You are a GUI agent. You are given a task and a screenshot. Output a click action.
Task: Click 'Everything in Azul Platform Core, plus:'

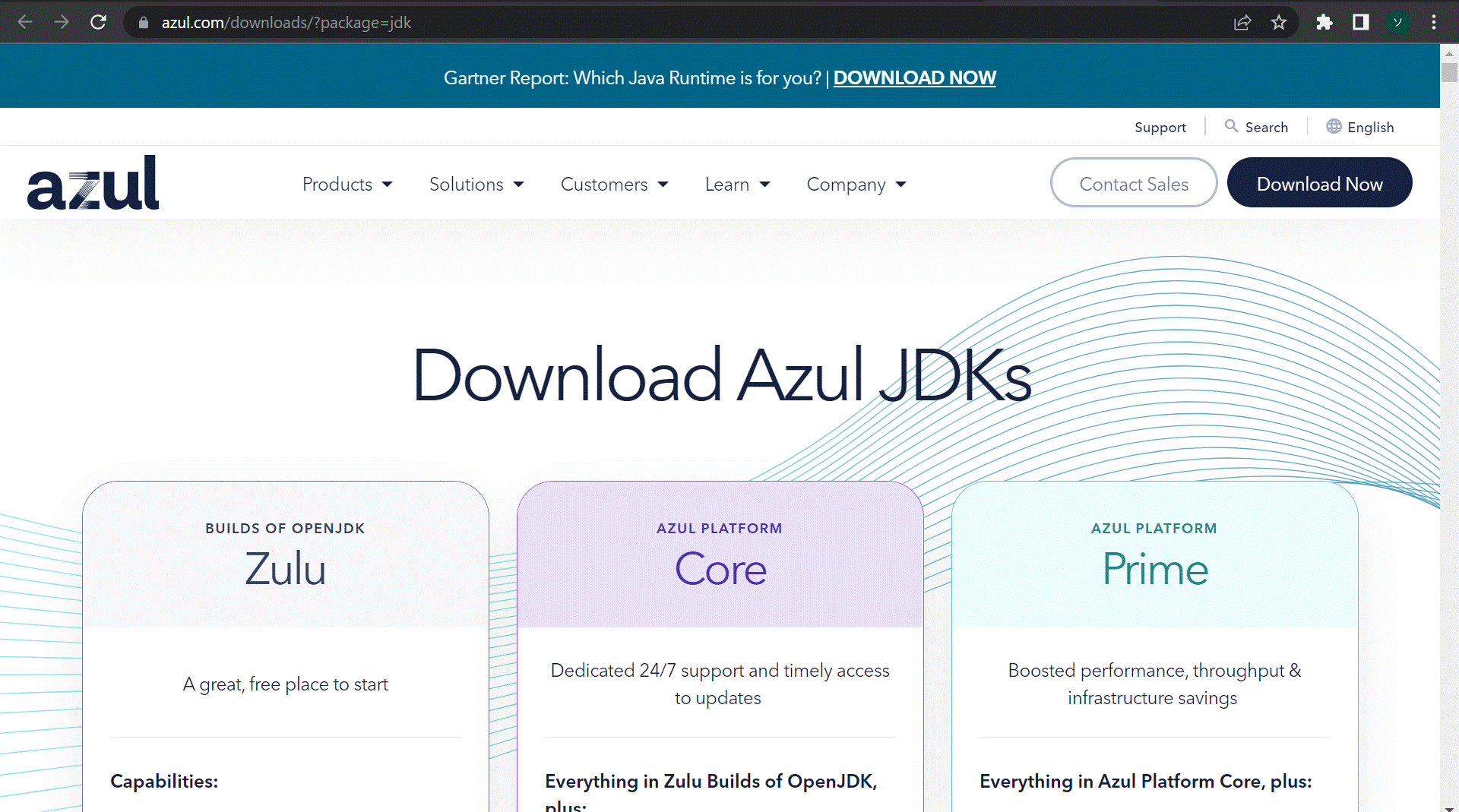[x=1145, y=782]
